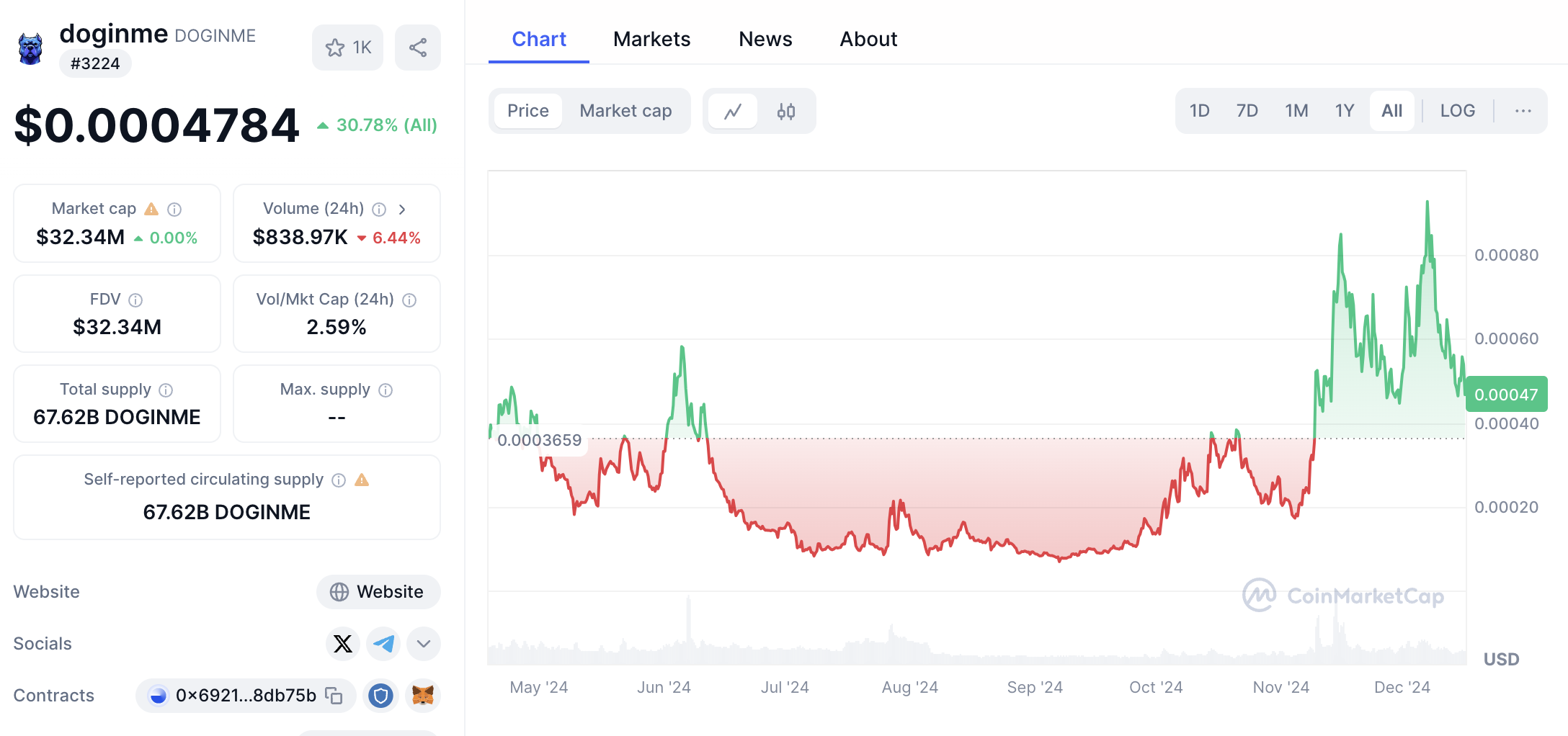Open Max. supply info icon
The height and width of the screenshot is (736, 1568).
point(386,390)
